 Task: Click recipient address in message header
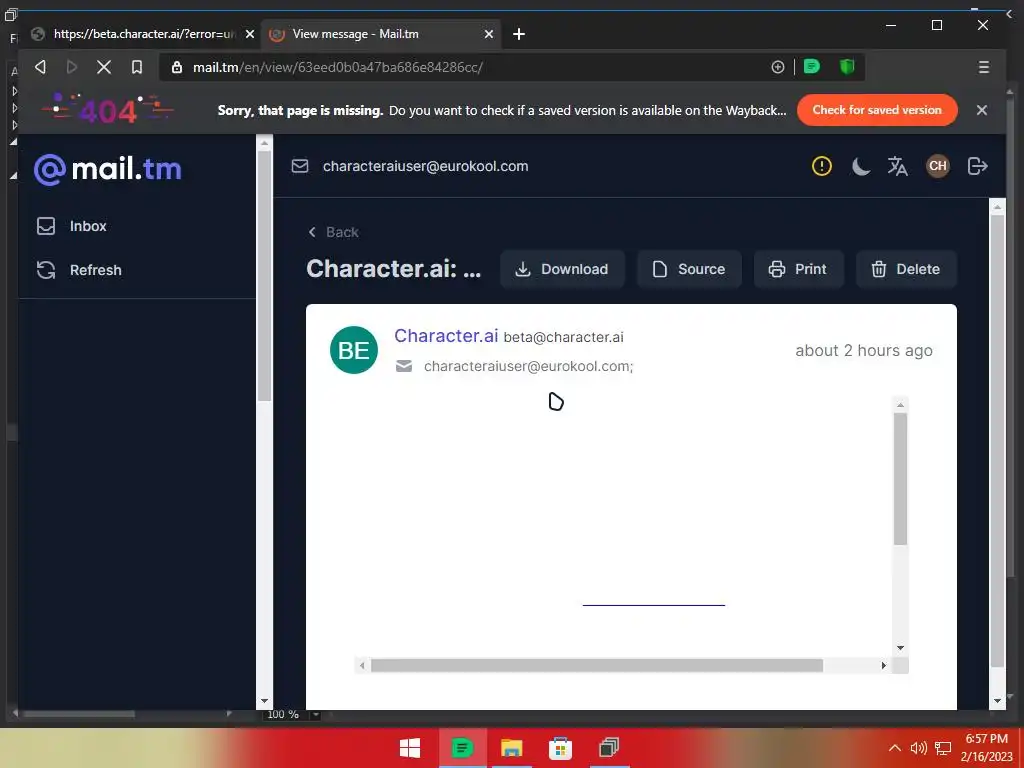(528, 366)
